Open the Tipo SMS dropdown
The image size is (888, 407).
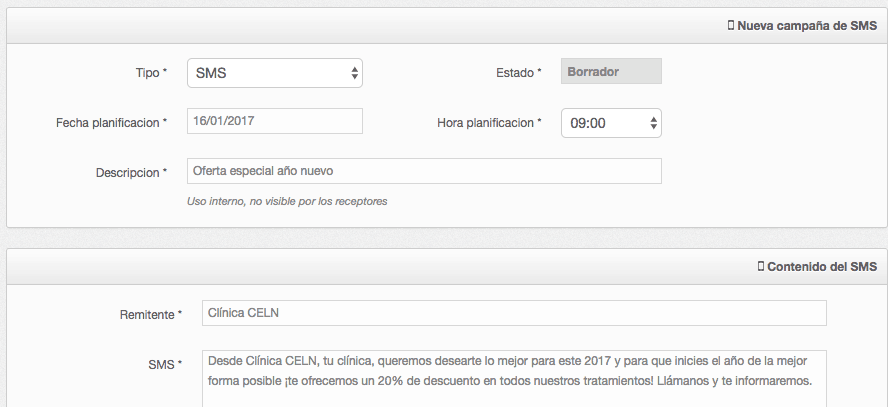(x=275, y=73)
